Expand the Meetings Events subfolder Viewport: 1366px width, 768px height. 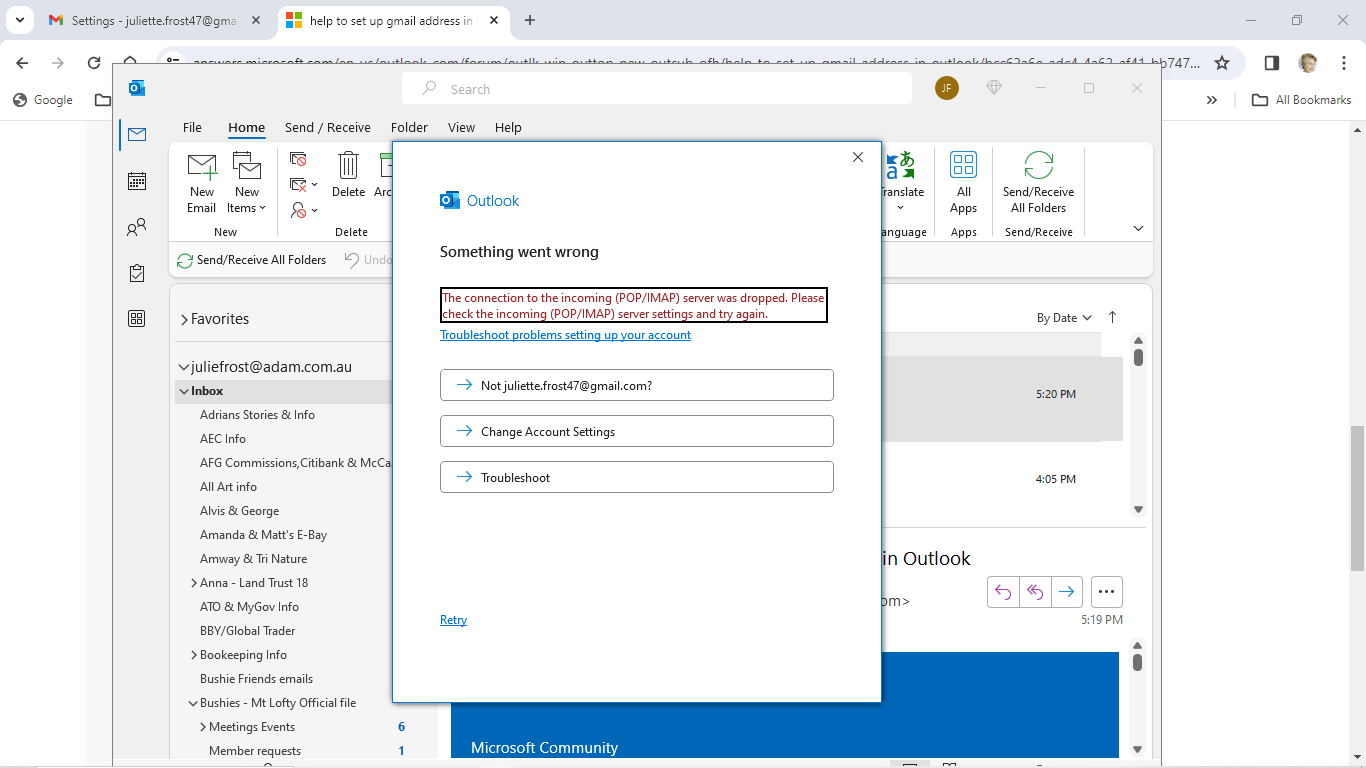click(203, 726)
